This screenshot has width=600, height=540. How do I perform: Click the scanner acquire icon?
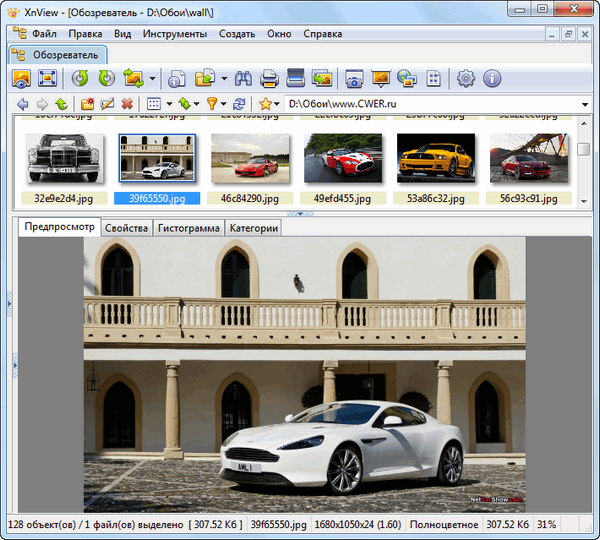(x=295, y=78)
